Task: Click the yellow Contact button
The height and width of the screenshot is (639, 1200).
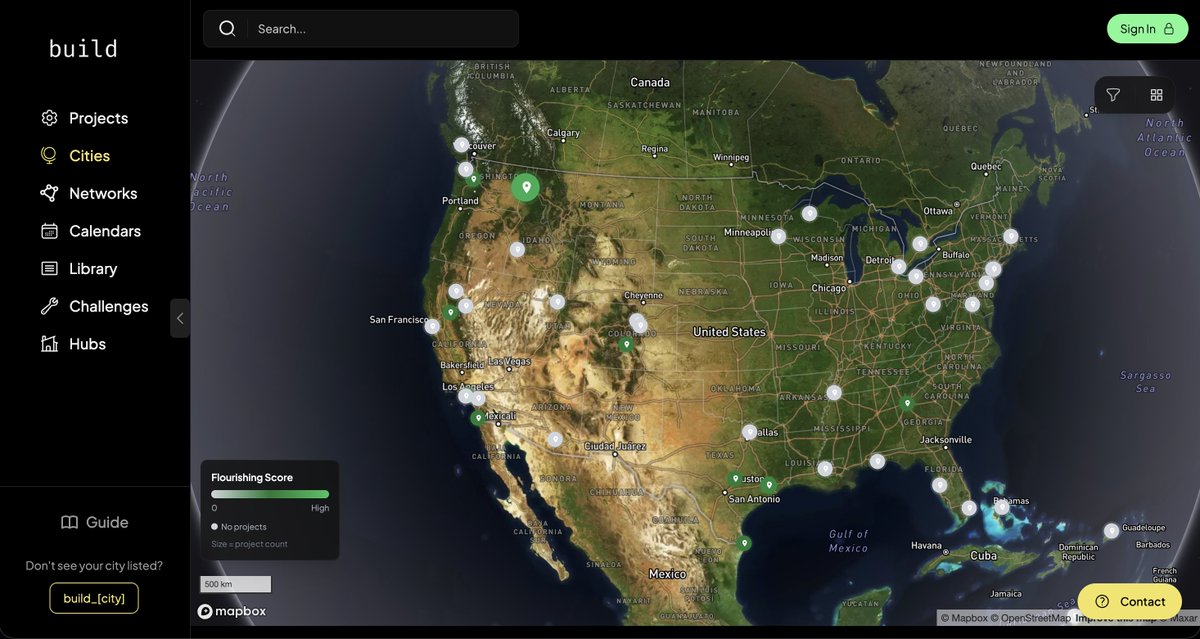Action: coord(1130,601)
